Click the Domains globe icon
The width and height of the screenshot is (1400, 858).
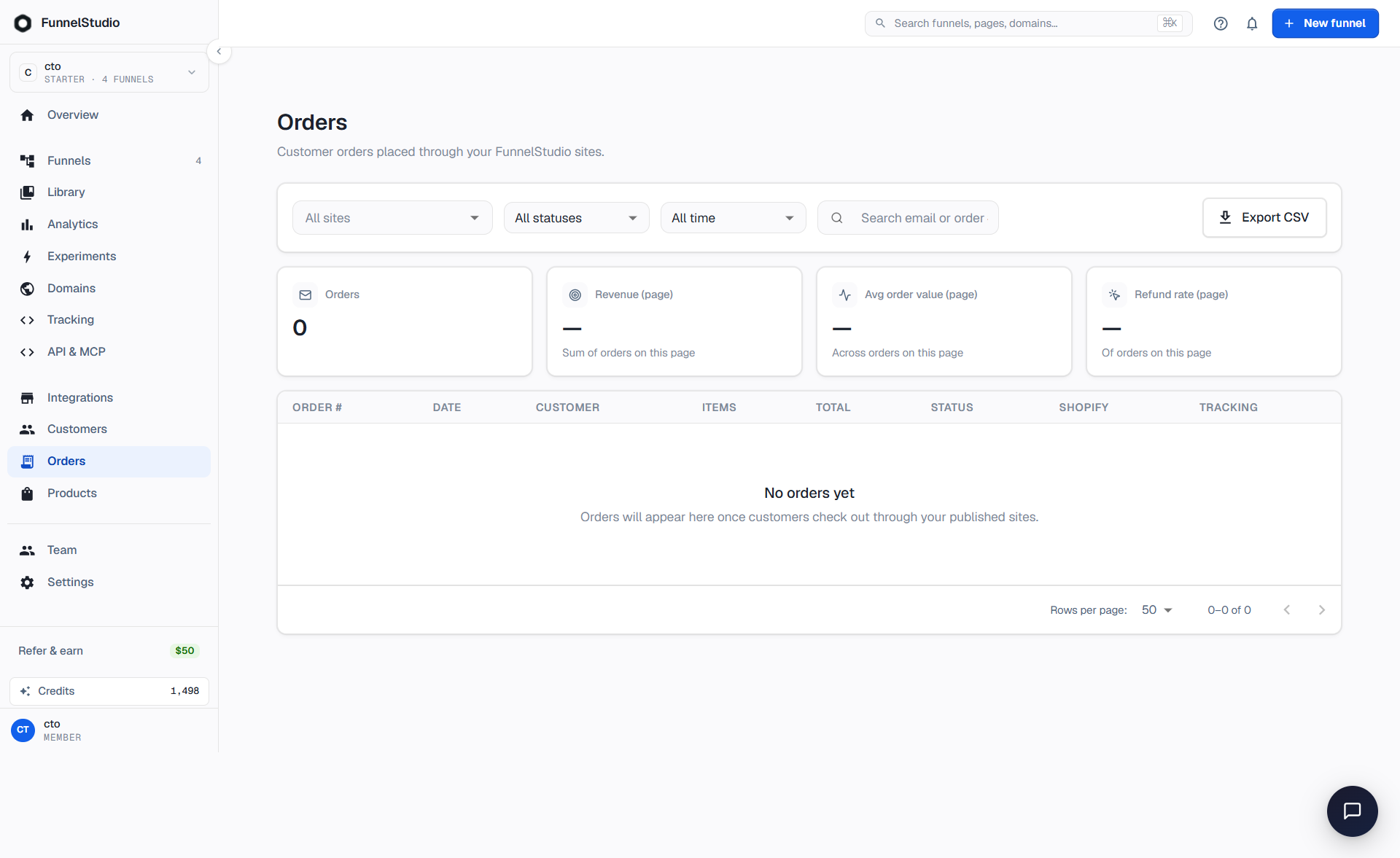pyautogui.click(x=27, y=289)
